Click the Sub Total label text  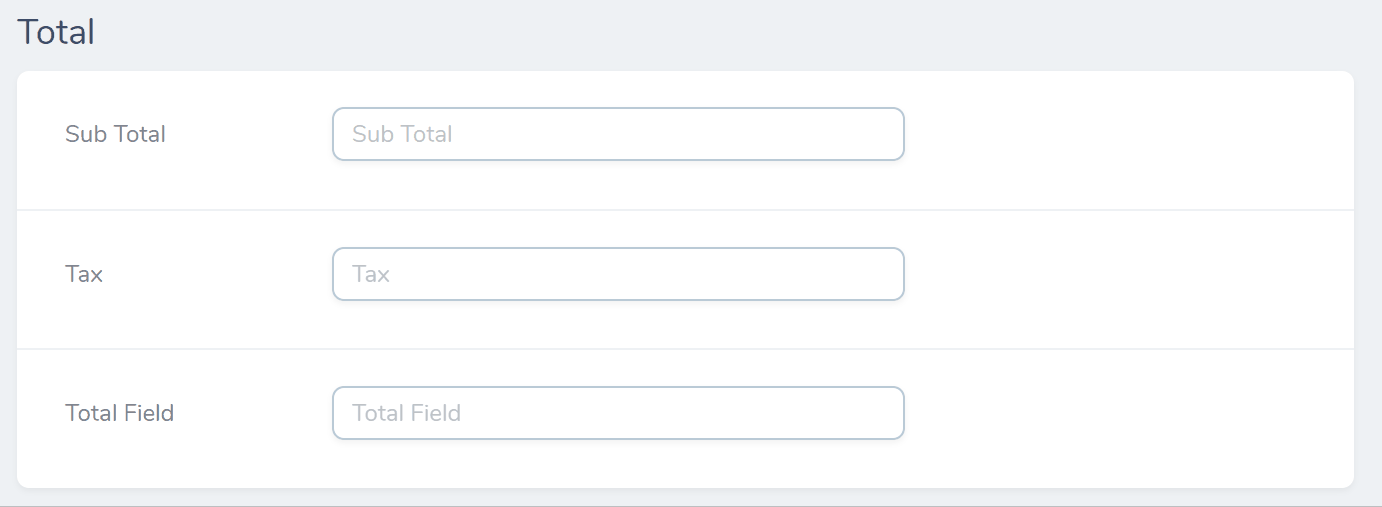point(115,134)
